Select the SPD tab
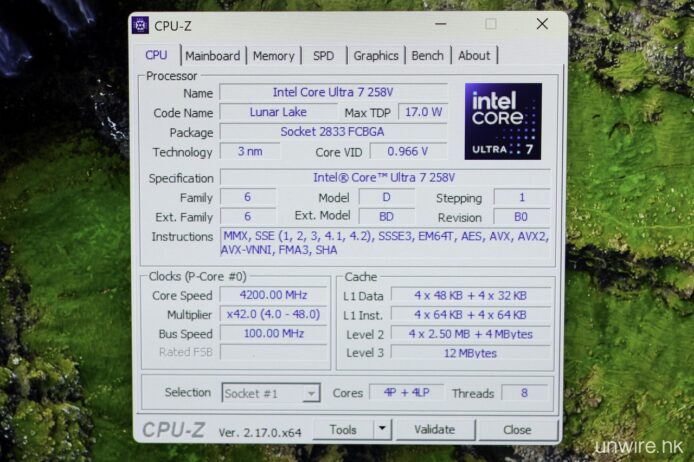 click(324, 56)
